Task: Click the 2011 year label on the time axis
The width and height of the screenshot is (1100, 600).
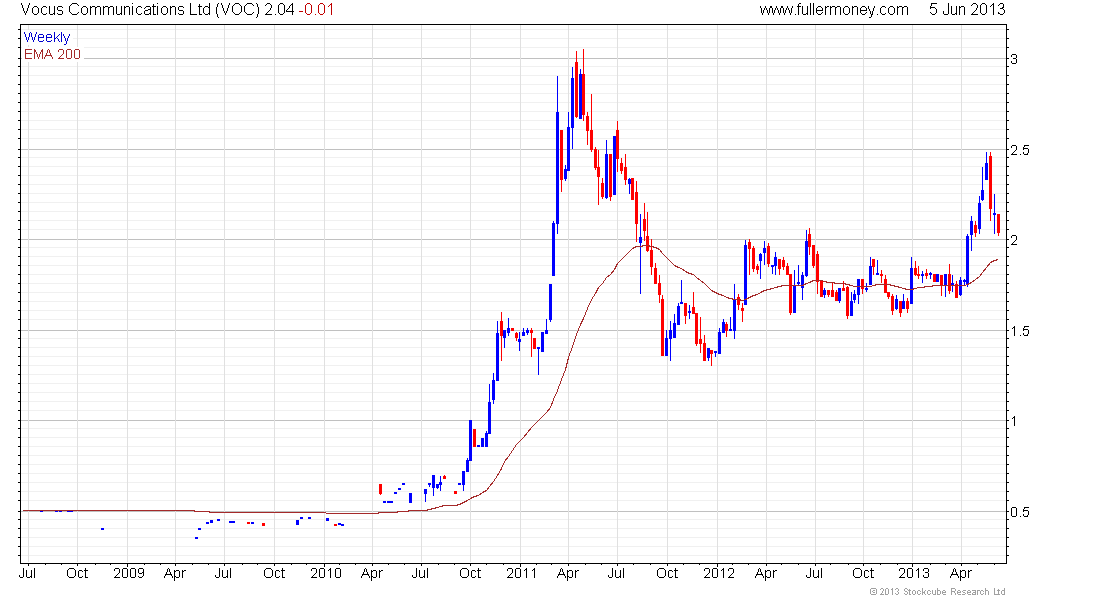Action: coord(521,573)
